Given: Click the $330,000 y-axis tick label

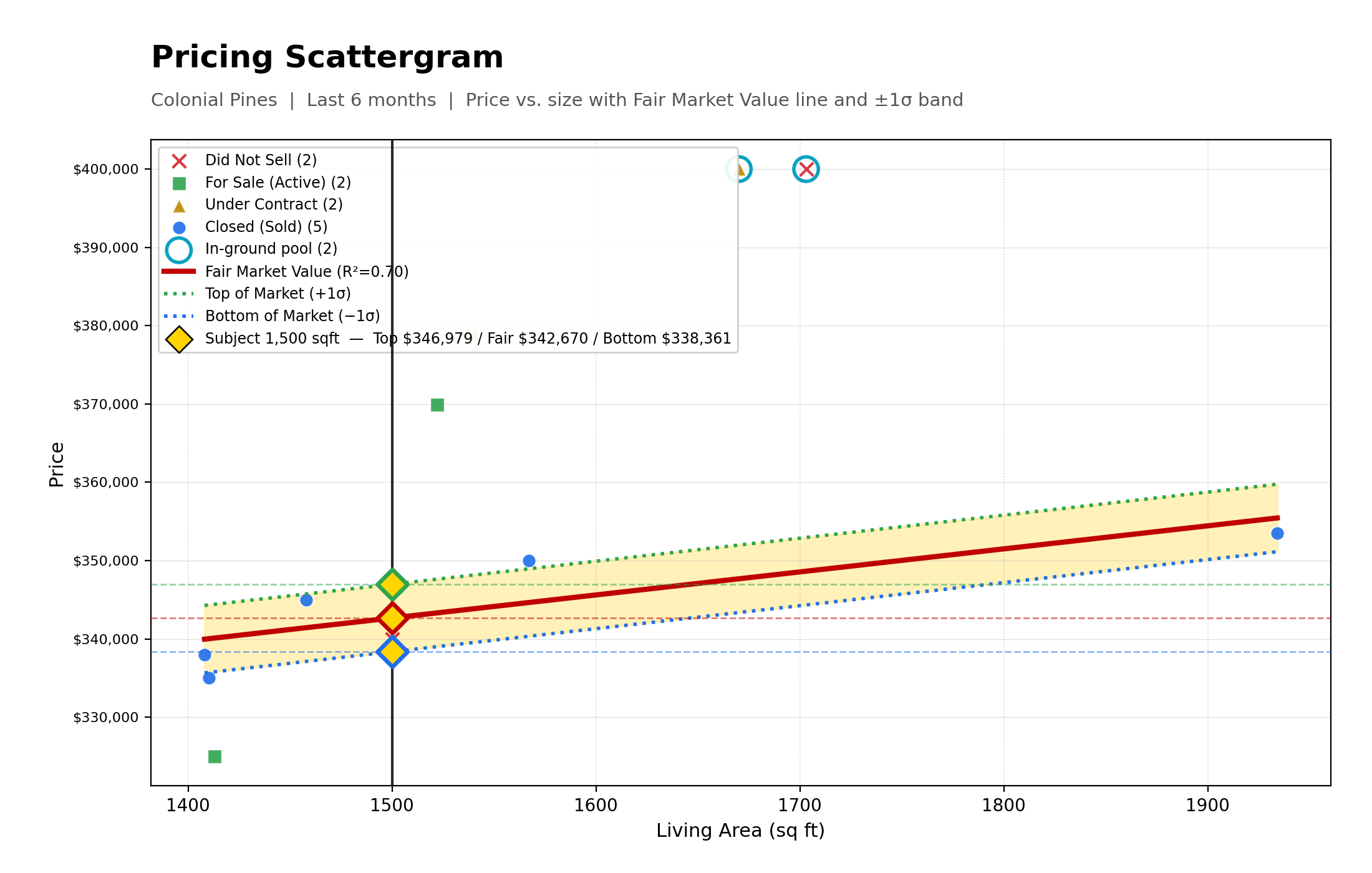Looking at the screenshot, I should [106, 718].
